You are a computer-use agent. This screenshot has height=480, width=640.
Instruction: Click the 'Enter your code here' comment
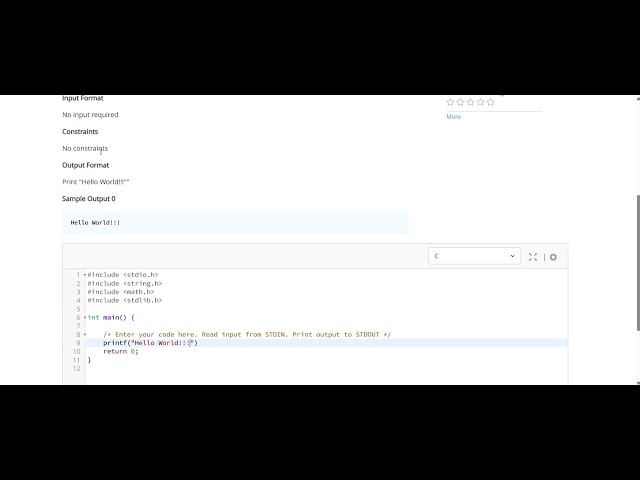tap(247, 334)
